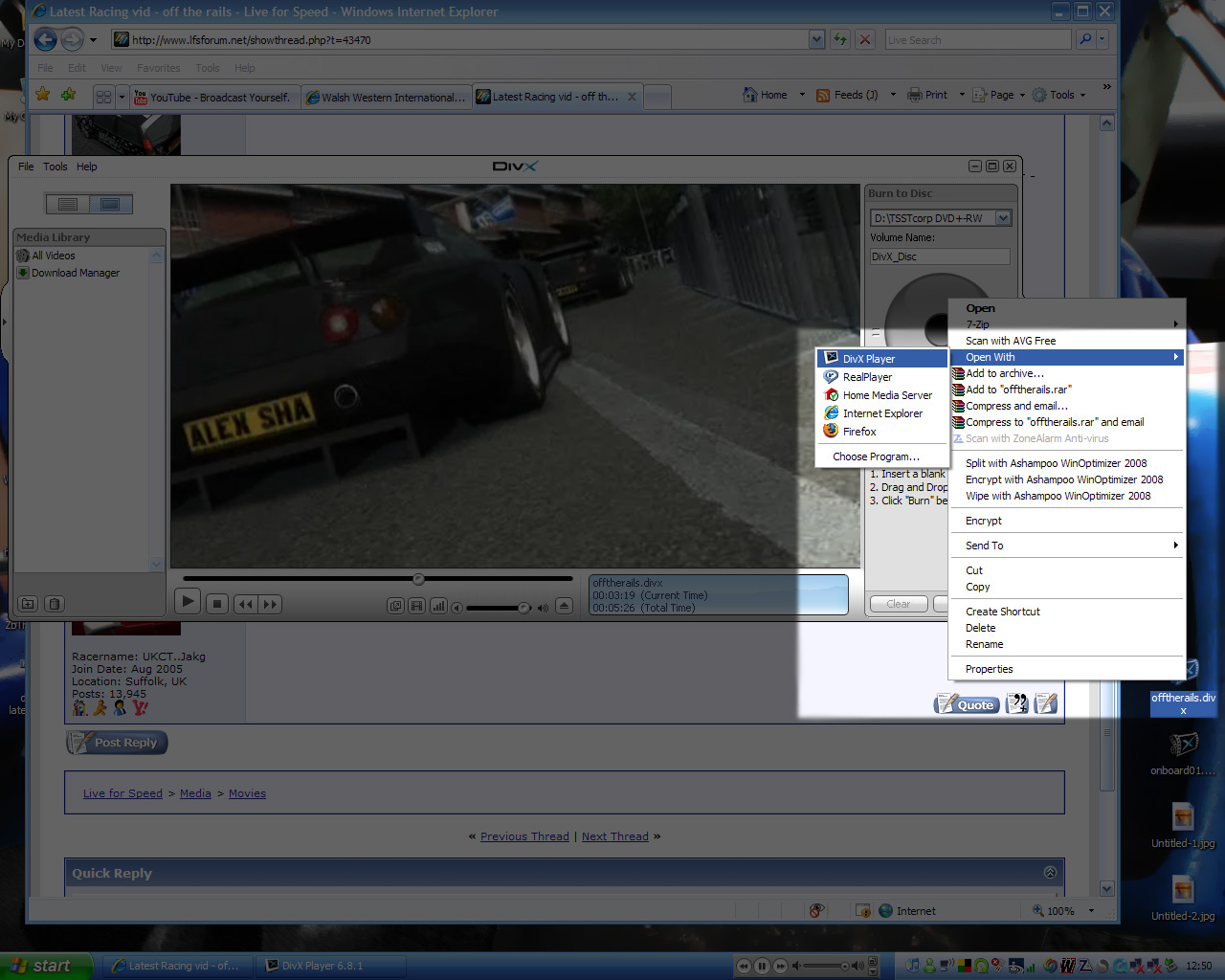Choose DivX Player from Open With submenu
The height and width of the screenshot is (980, 1225).
pyautogui.click(x=881, y=359)
